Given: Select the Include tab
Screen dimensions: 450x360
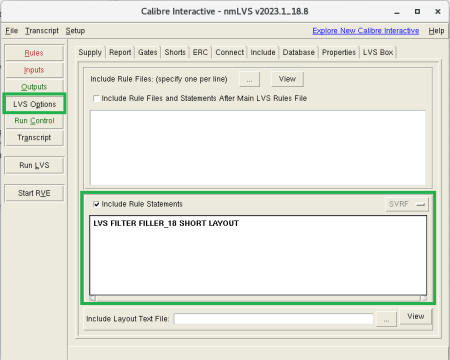Looking at the screenshot, I should [x=263, y=52].
